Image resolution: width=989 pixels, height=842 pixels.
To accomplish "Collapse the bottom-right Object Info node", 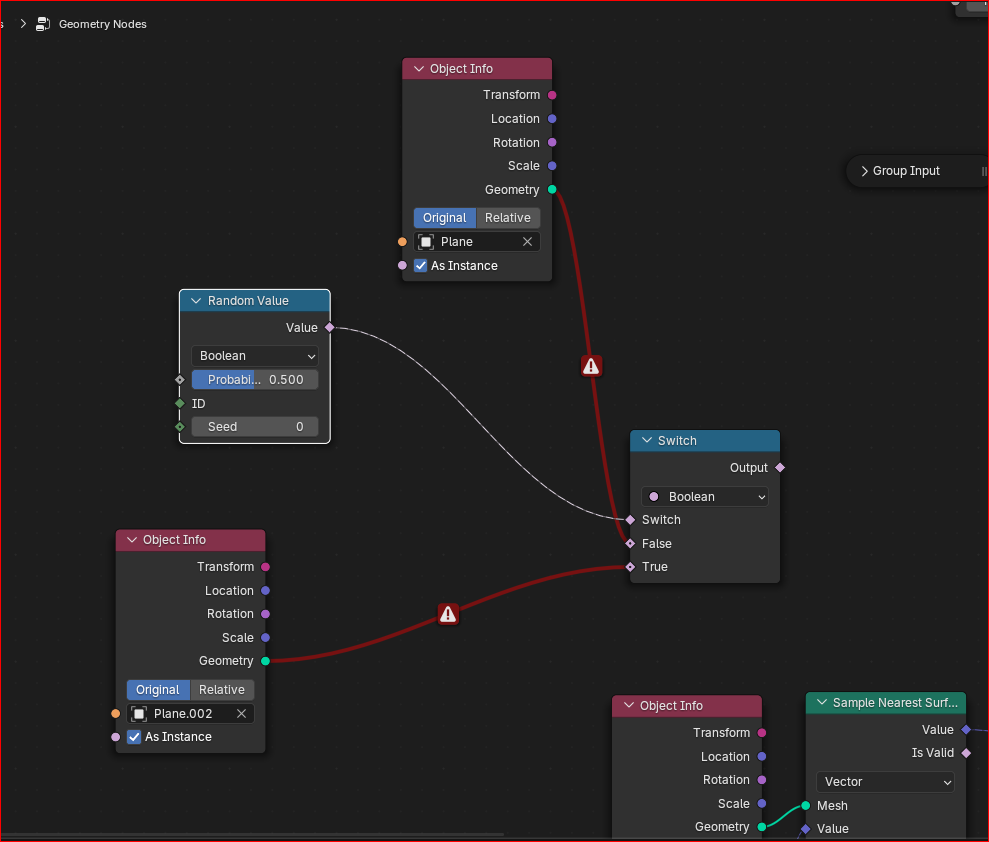I will (629, 705).
